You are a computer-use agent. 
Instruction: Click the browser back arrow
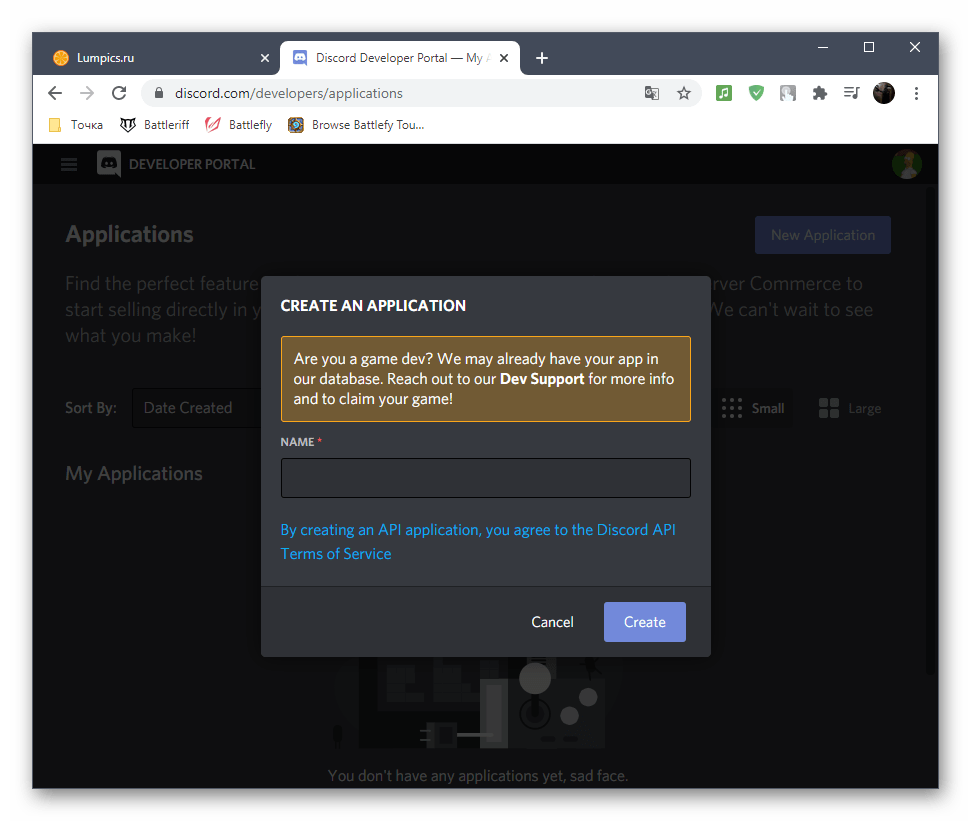[x=55, y=93]
